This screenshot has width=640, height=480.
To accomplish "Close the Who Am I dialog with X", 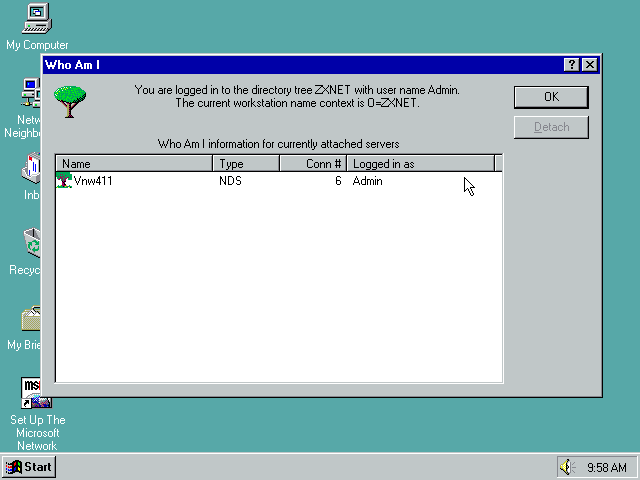I will 590,64.
